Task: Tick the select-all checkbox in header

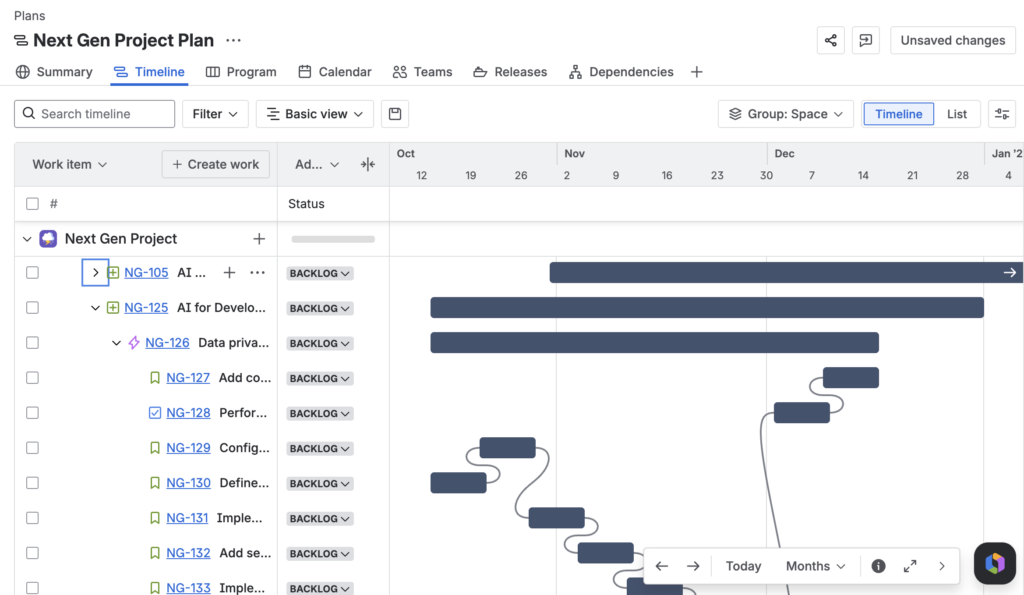Action: point(32,204)
